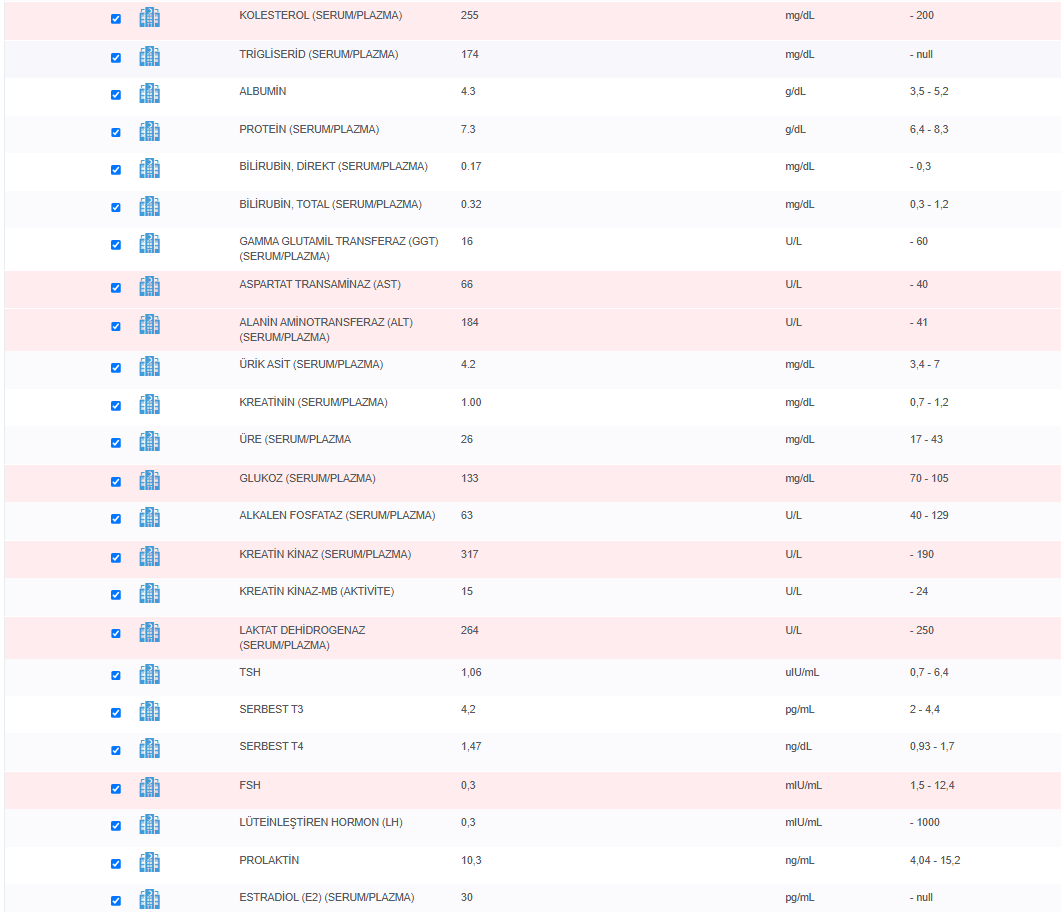Open the building icon for LAKTAT DEHİDROGENAZ
The height and width of the screenshot is (912, 1061).
coord(150,633)
